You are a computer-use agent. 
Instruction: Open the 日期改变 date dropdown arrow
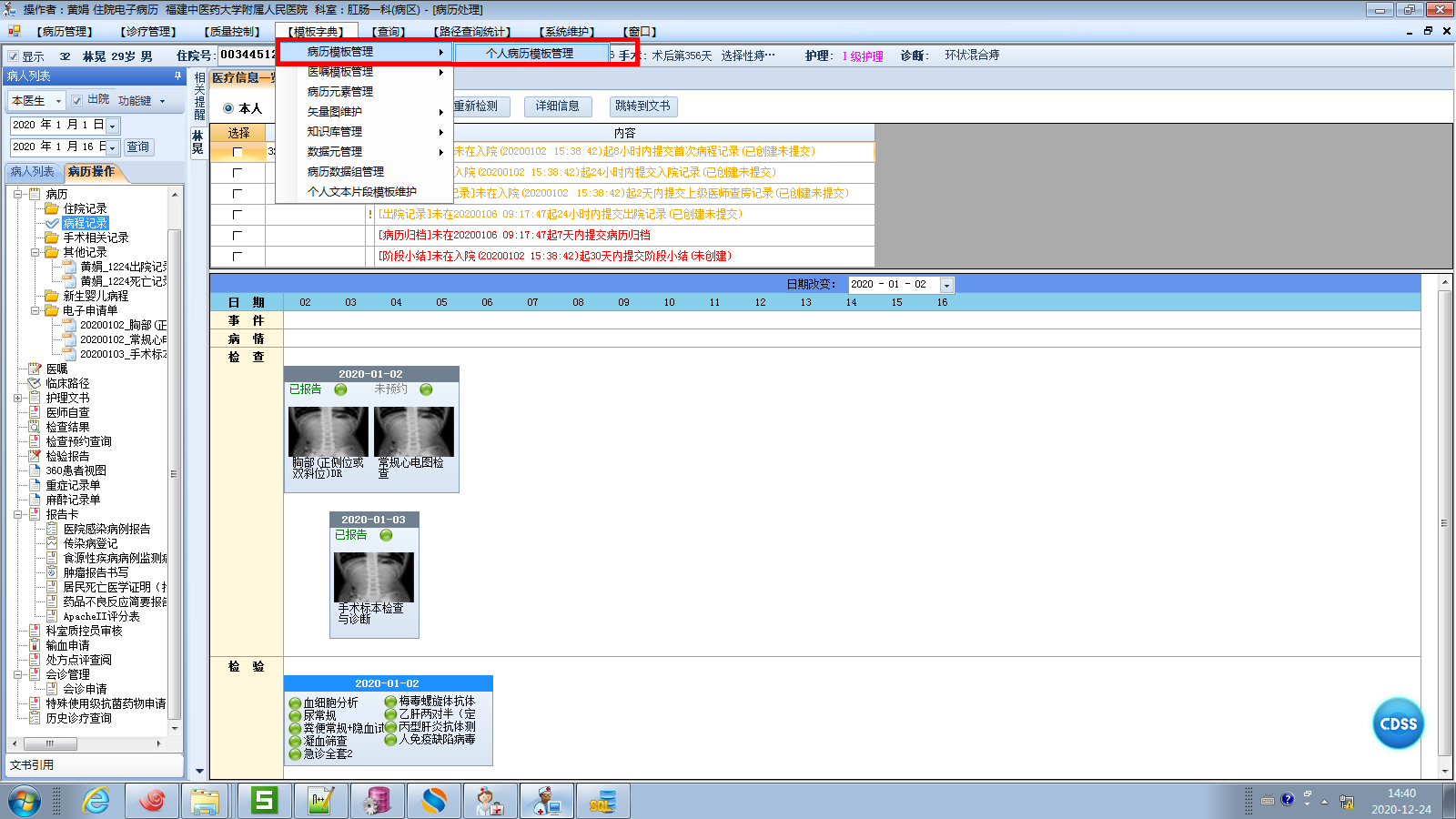tap(946, 285)
